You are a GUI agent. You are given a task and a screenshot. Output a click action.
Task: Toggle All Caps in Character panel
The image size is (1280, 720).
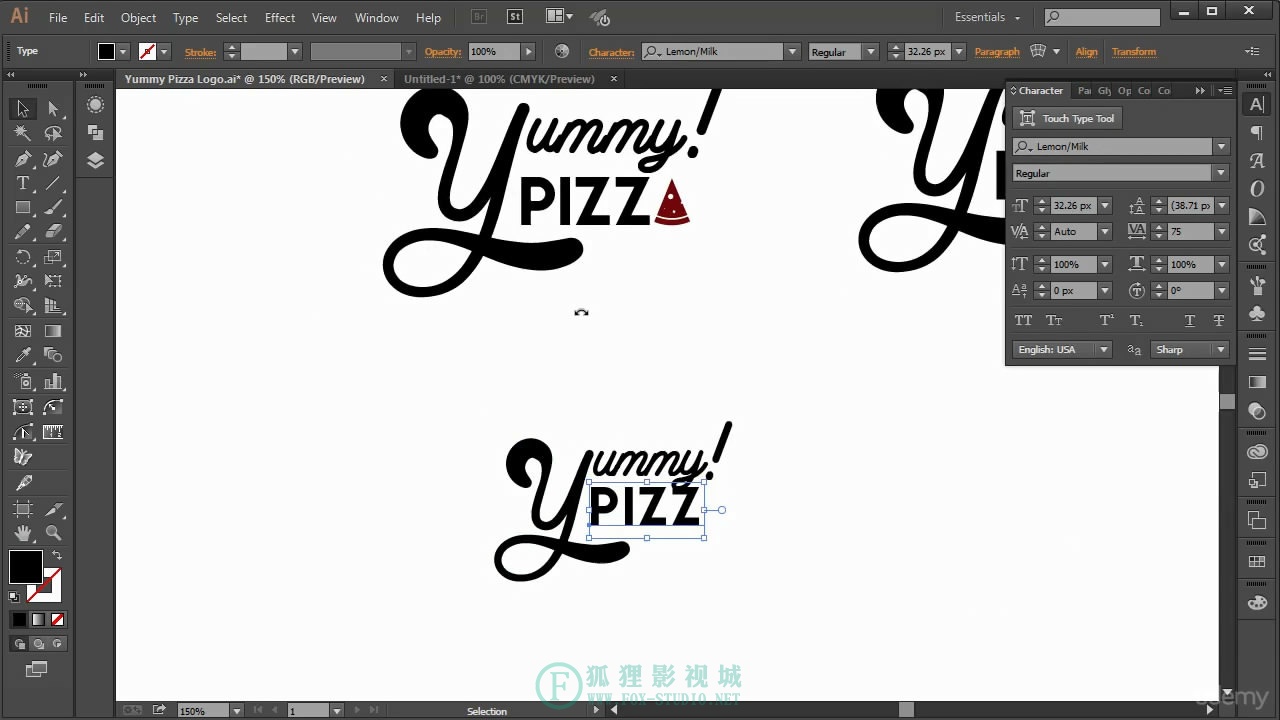coord(1023,321)
